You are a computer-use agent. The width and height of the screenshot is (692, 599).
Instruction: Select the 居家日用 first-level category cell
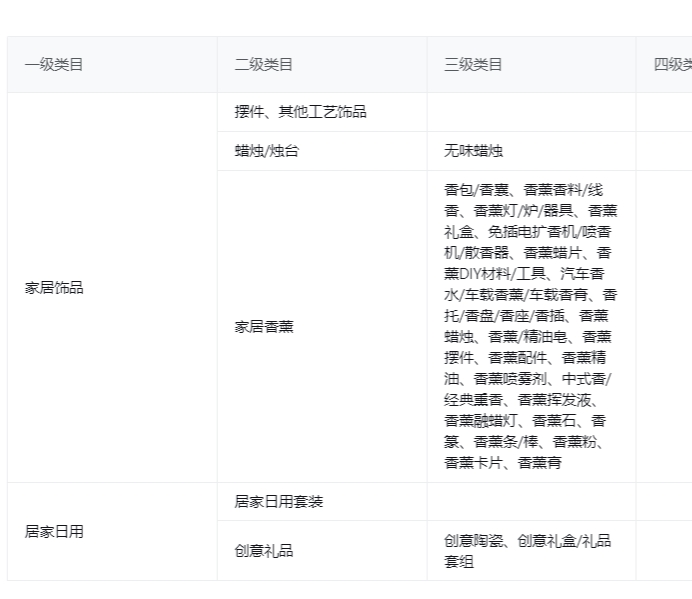(x=54, y=531)
